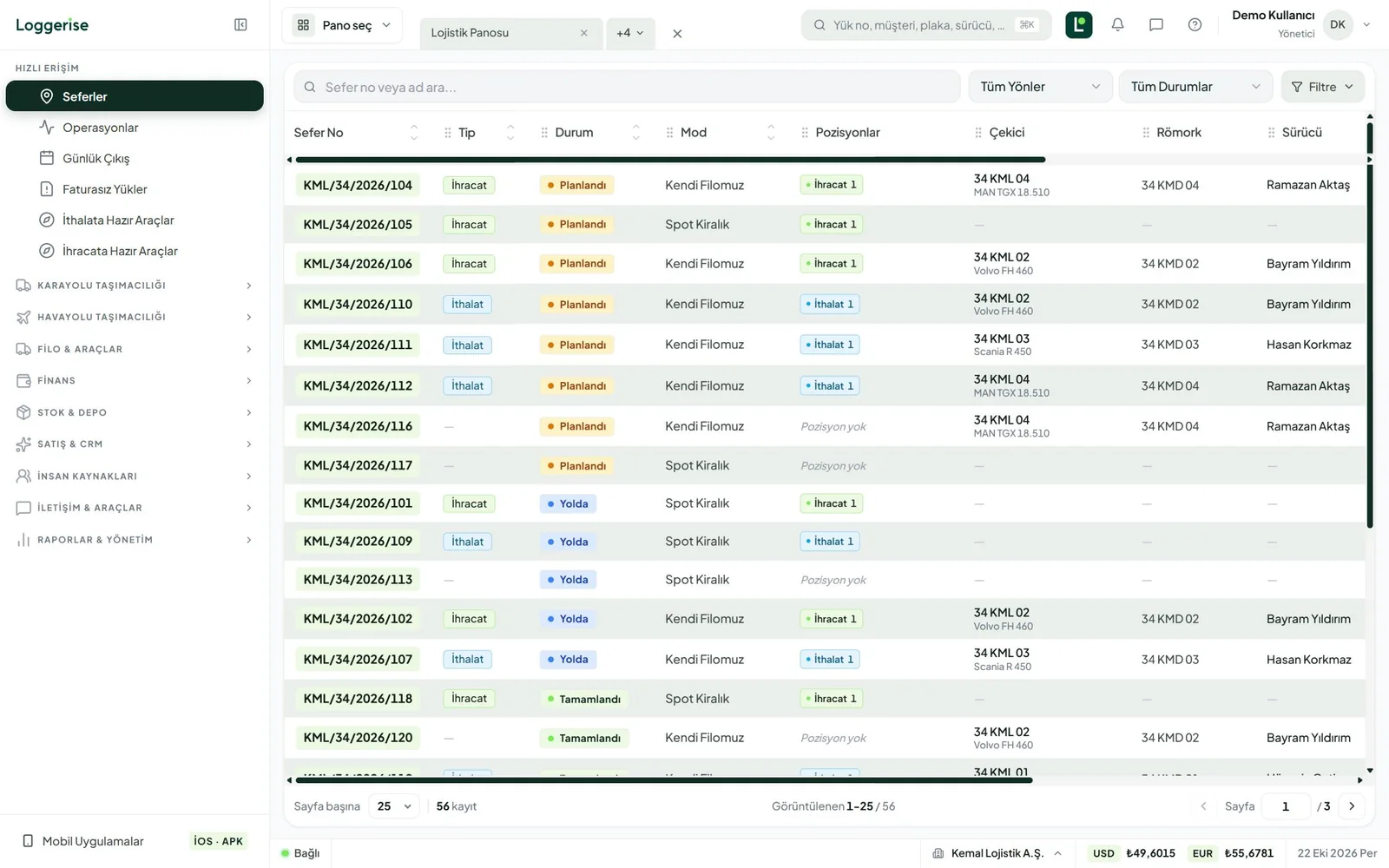Expand Karayolu Taşımacılığı menu section
The height and width of the screenshot is (868, 1389).
point(135,286)
